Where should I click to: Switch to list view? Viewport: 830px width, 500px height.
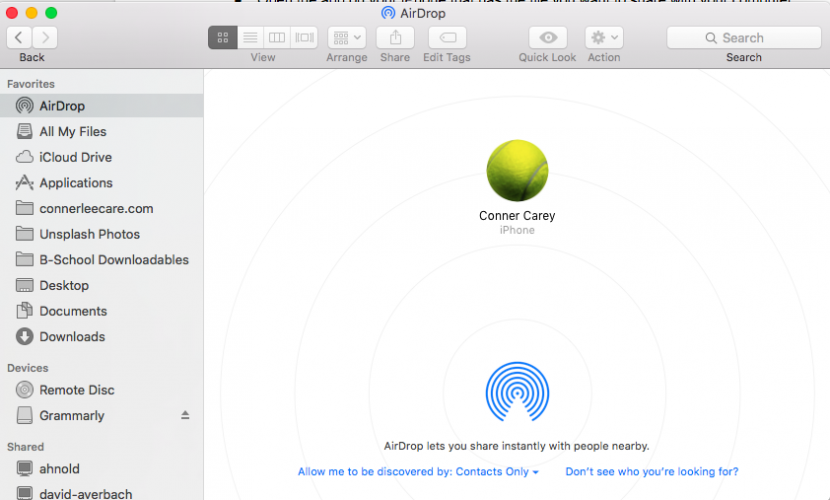click(250, 38)
